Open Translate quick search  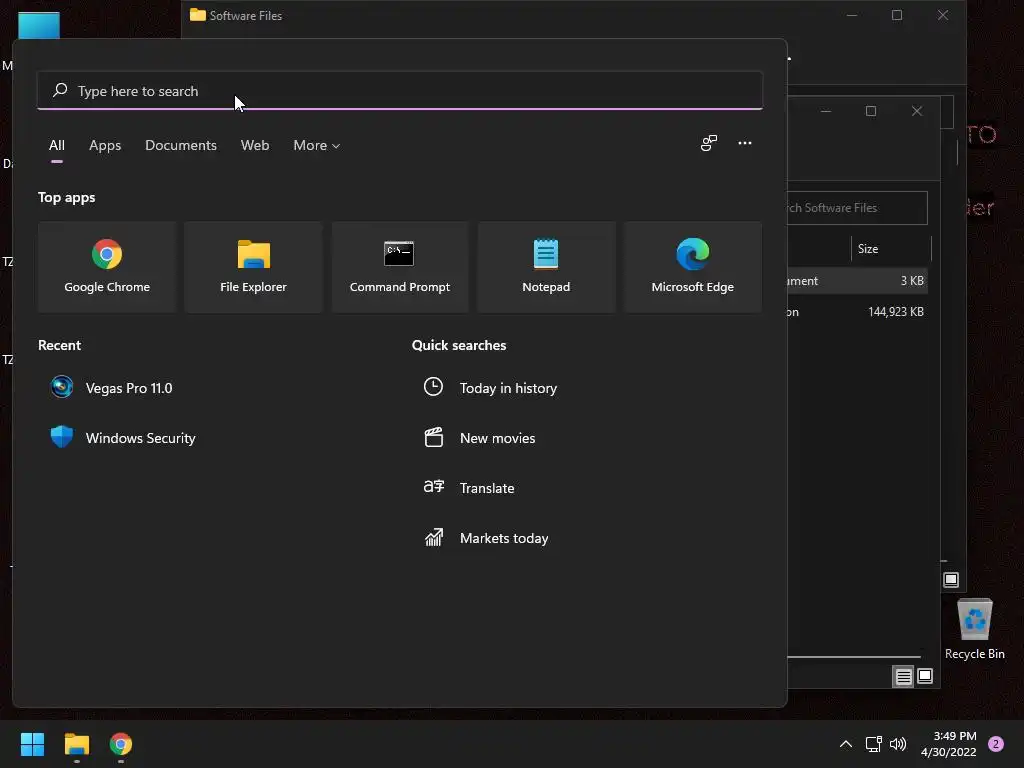click(x=469, y=488)
